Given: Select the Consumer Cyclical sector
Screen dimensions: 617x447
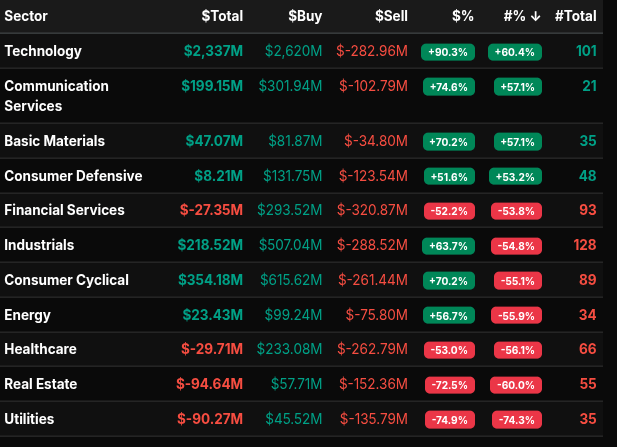Looking at the screenshot, I should pos(67,280).
